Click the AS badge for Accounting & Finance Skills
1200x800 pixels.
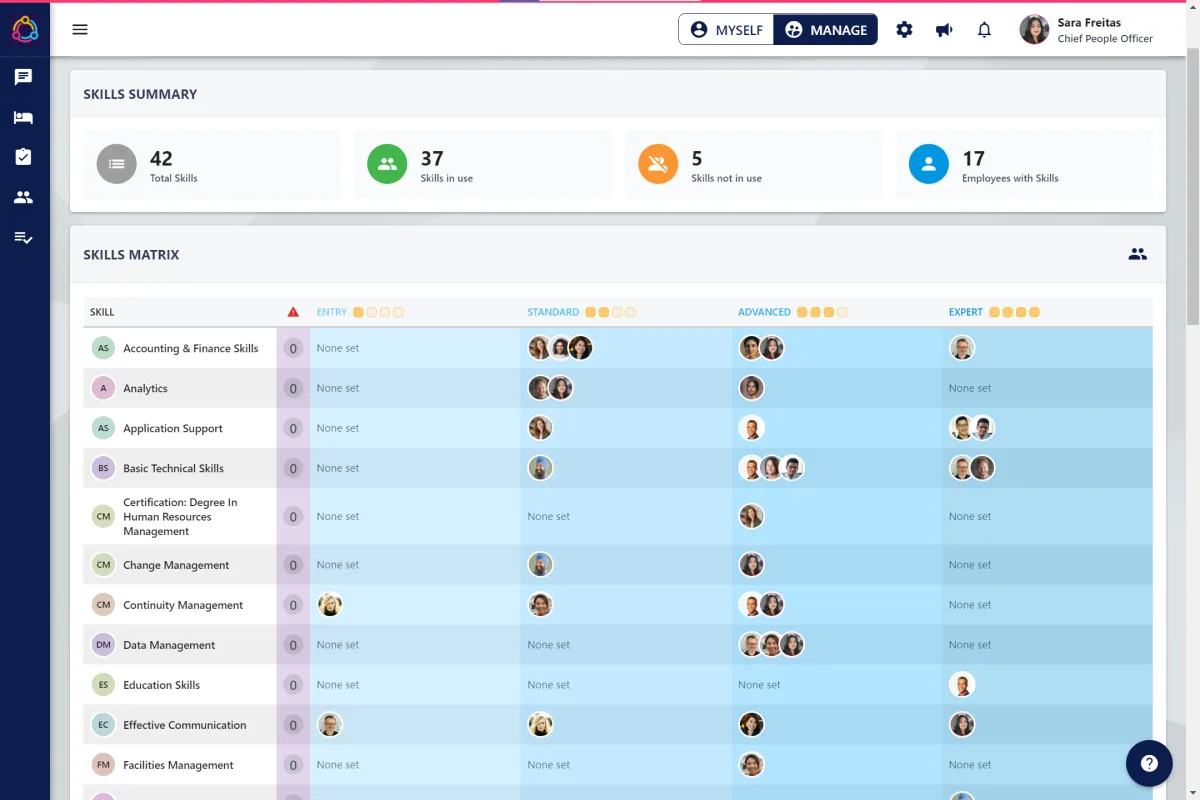[103, 348]
